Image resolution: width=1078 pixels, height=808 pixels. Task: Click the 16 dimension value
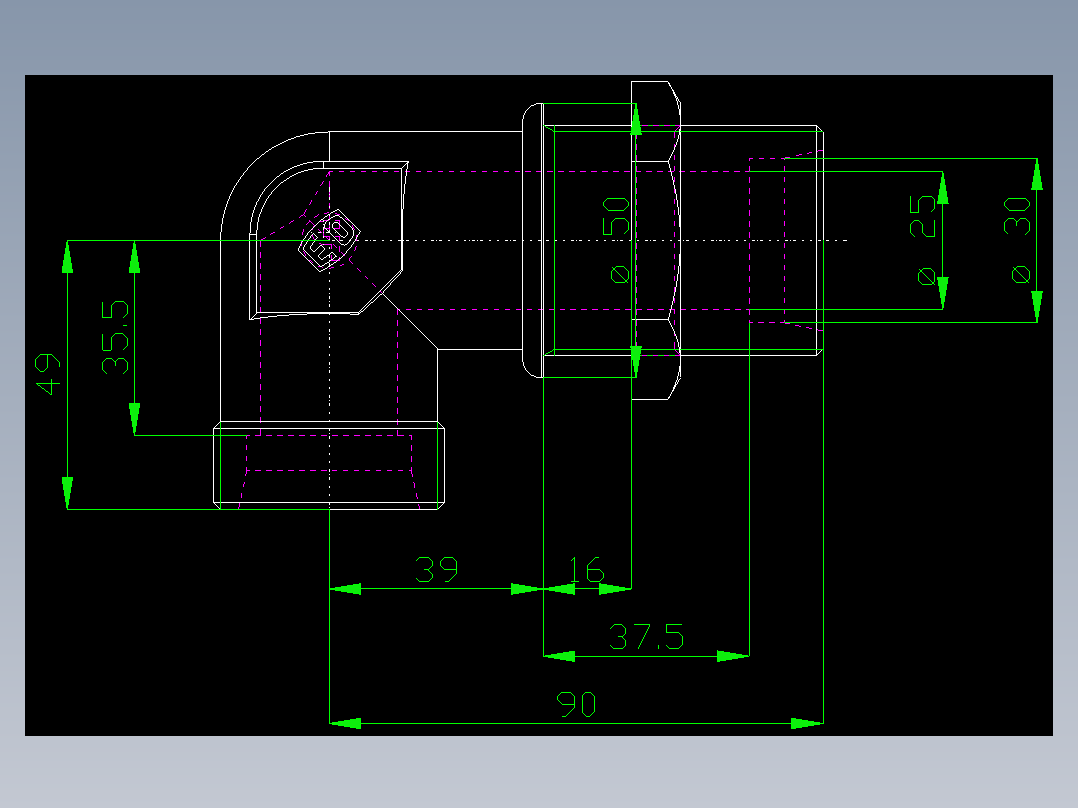coord(586,569)
